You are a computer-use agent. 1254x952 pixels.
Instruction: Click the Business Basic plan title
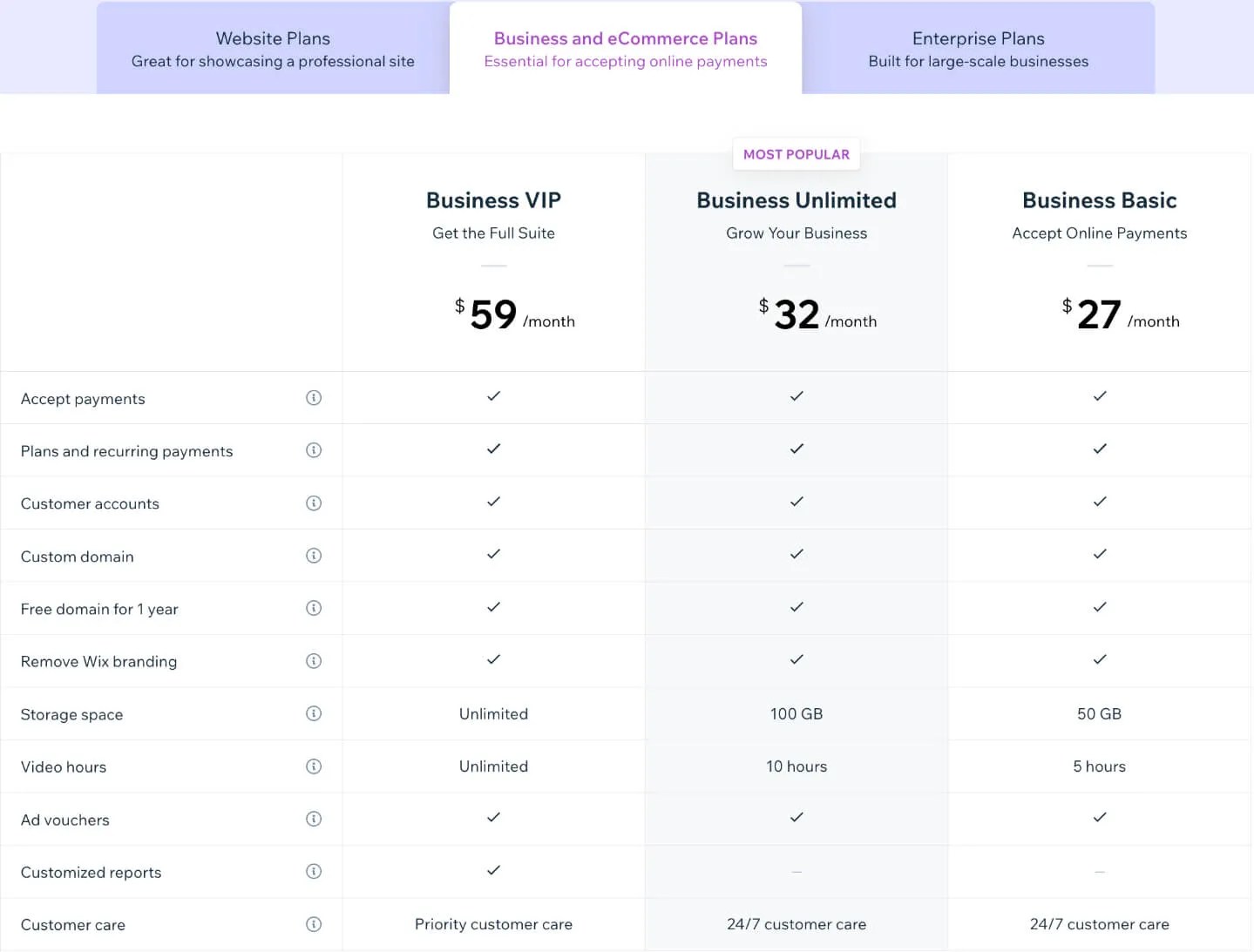click(1099, 200)
